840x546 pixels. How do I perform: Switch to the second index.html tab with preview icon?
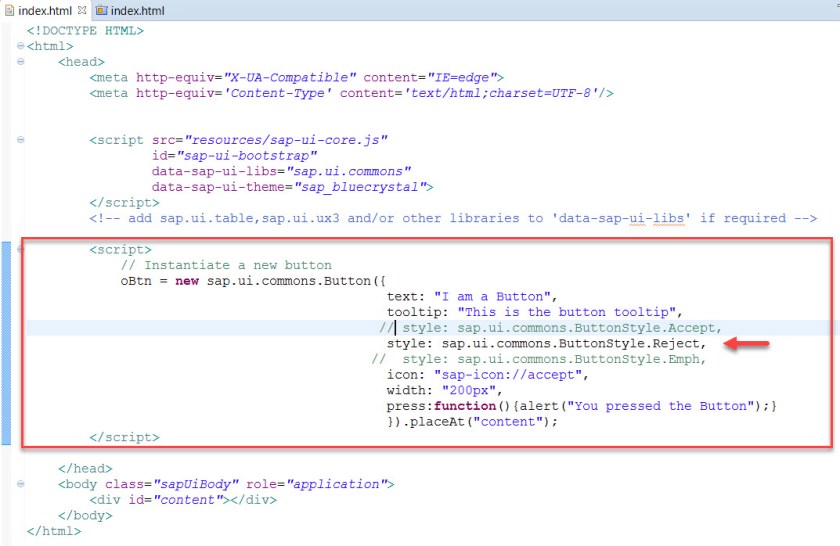tap(130, 10)
